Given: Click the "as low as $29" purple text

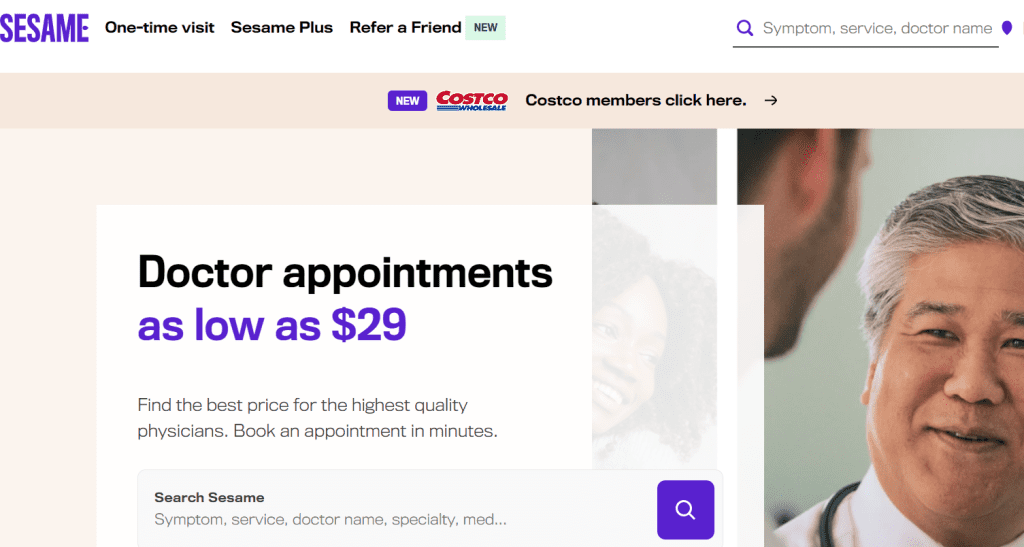Looking at the screenshot, I should click(x=272, y=324).
